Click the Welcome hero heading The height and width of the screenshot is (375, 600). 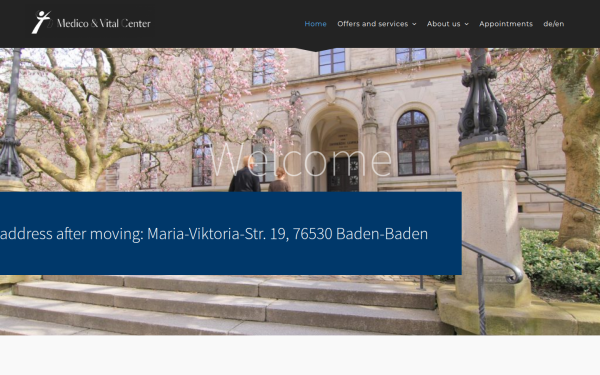click(x=300, y=161)
